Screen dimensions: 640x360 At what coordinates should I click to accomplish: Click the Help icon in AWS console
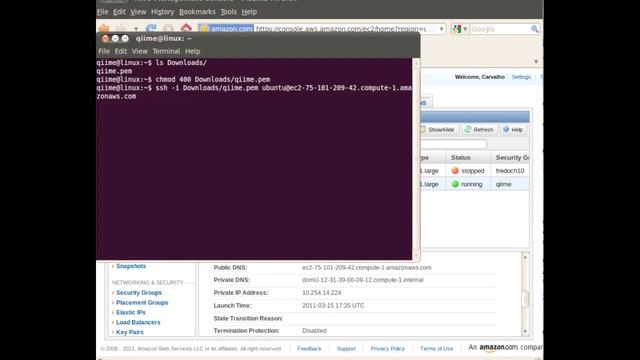click(x=506, y=129)
